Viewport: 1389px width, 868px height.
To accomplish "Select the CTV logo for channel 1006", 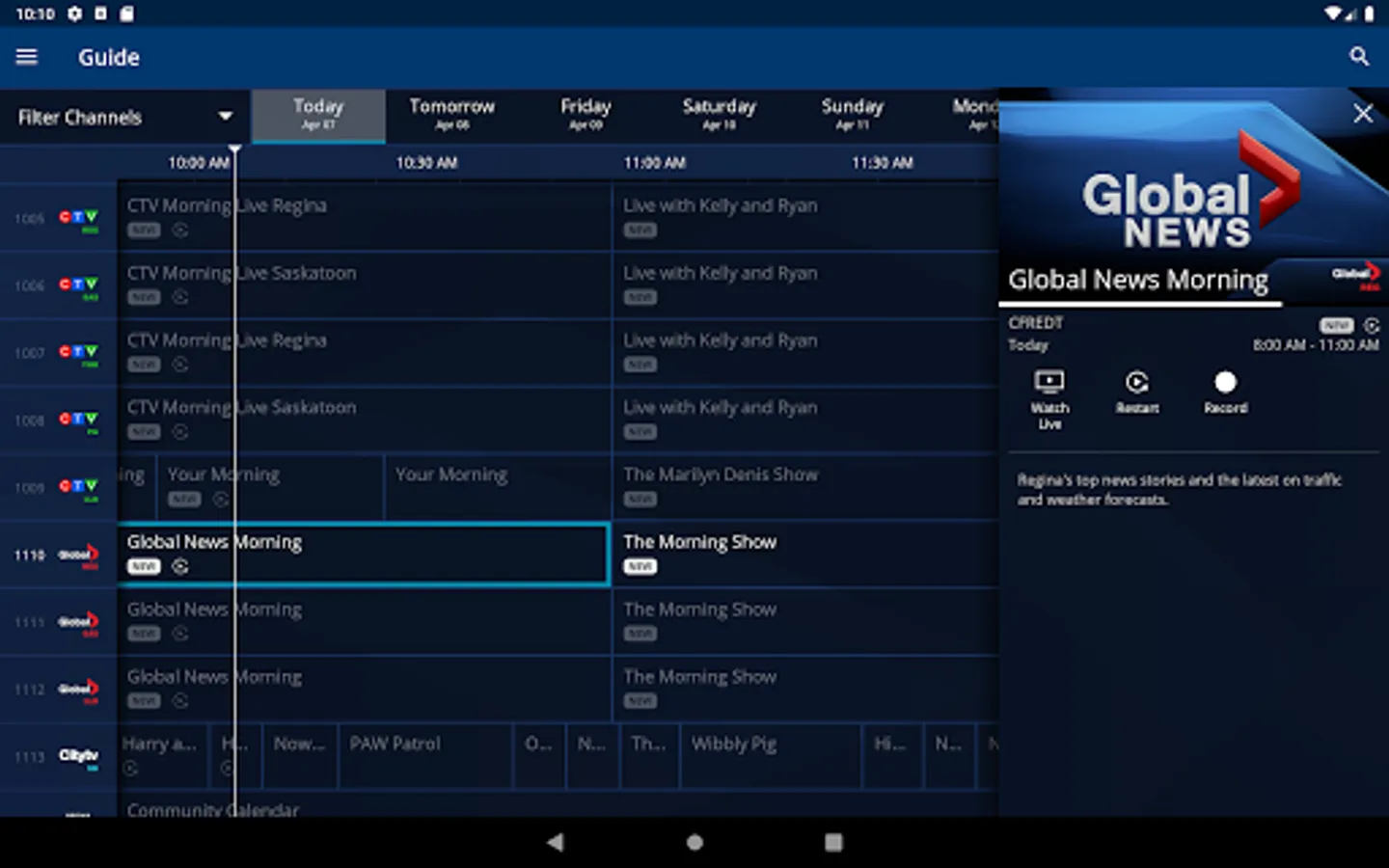I will click(79, 286).
